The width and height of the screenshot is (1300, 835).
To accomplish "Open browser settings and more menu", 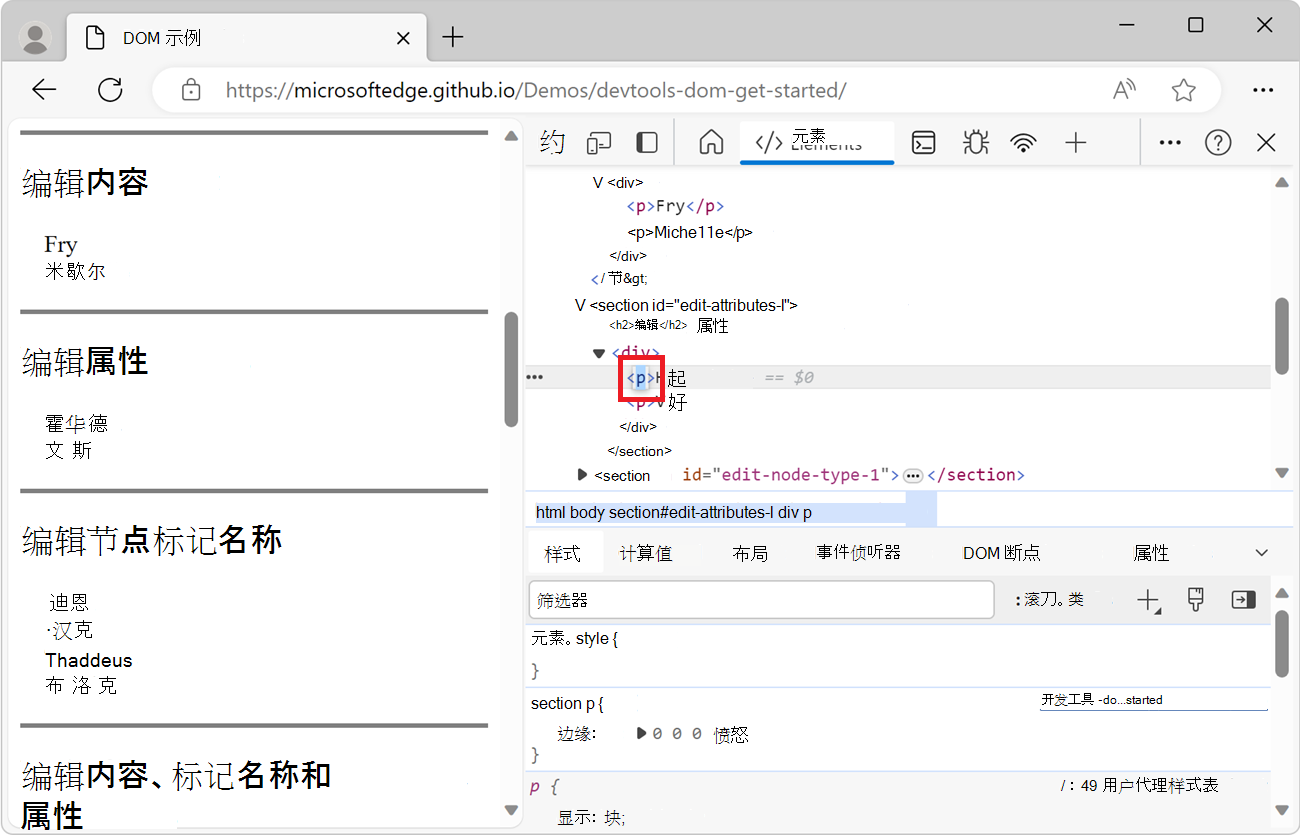I will click(1263, 90).
